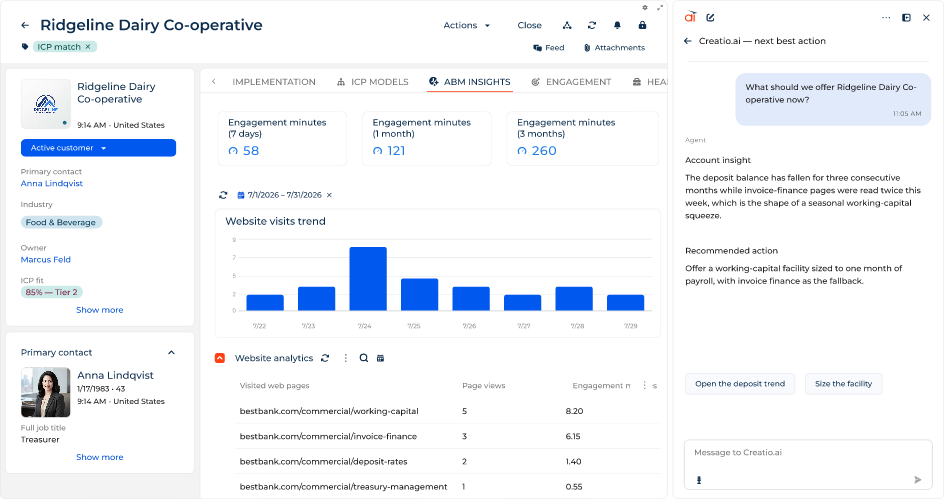Click the Size the facility button
The width and height of the screenshot is (944, 499).
tap(843, 384)
